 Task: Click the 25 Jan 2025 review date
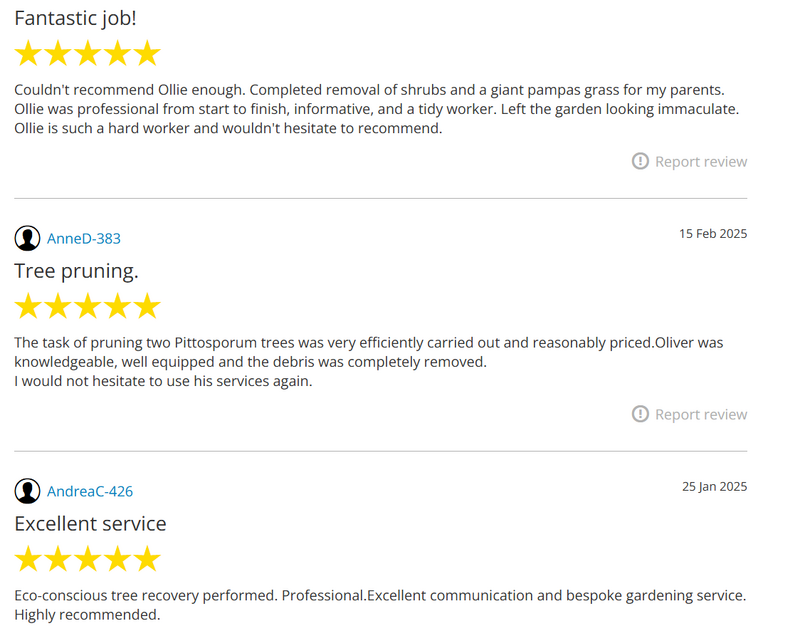[714, 487]
